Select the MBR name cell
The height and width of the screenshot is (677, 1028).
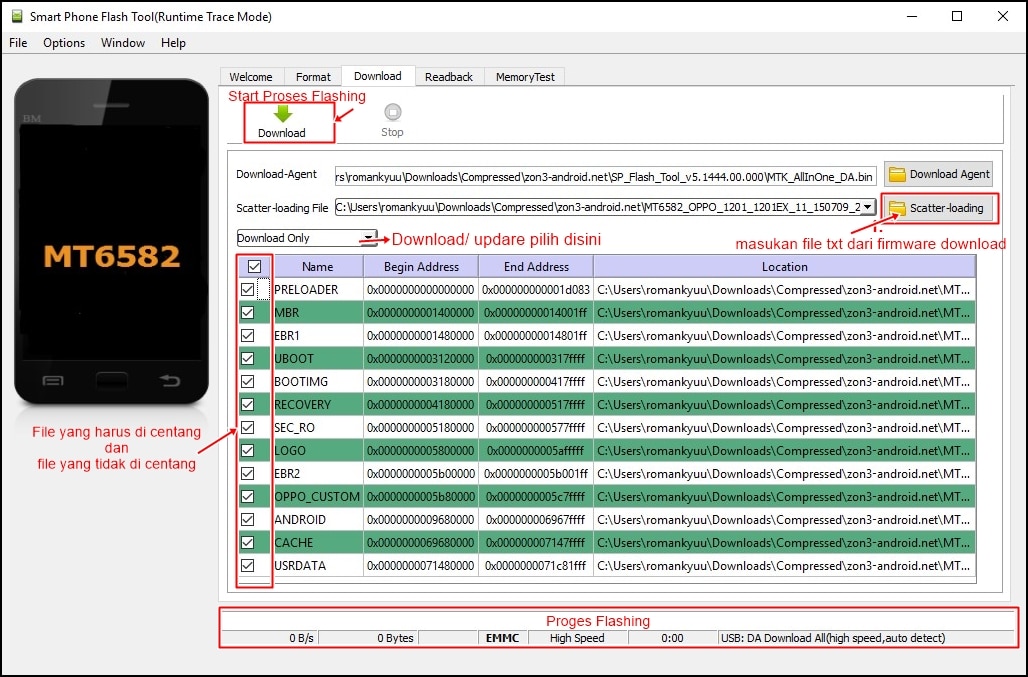(318, 313)
